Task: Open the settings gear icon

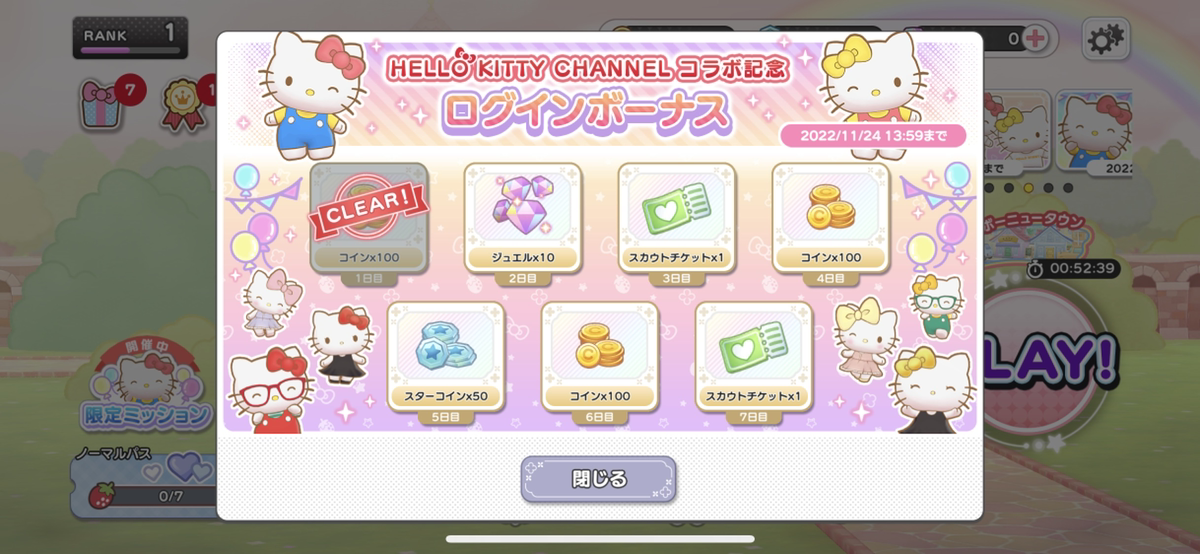Action: pos(1105,39)
